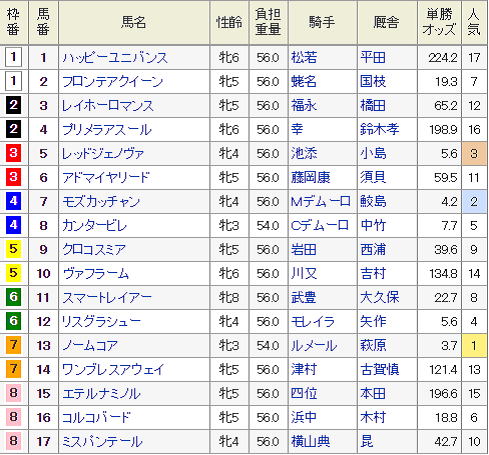Open jockey Mデムーロ page
Viewport: 489px width, 455px height.
coord(320,202)
